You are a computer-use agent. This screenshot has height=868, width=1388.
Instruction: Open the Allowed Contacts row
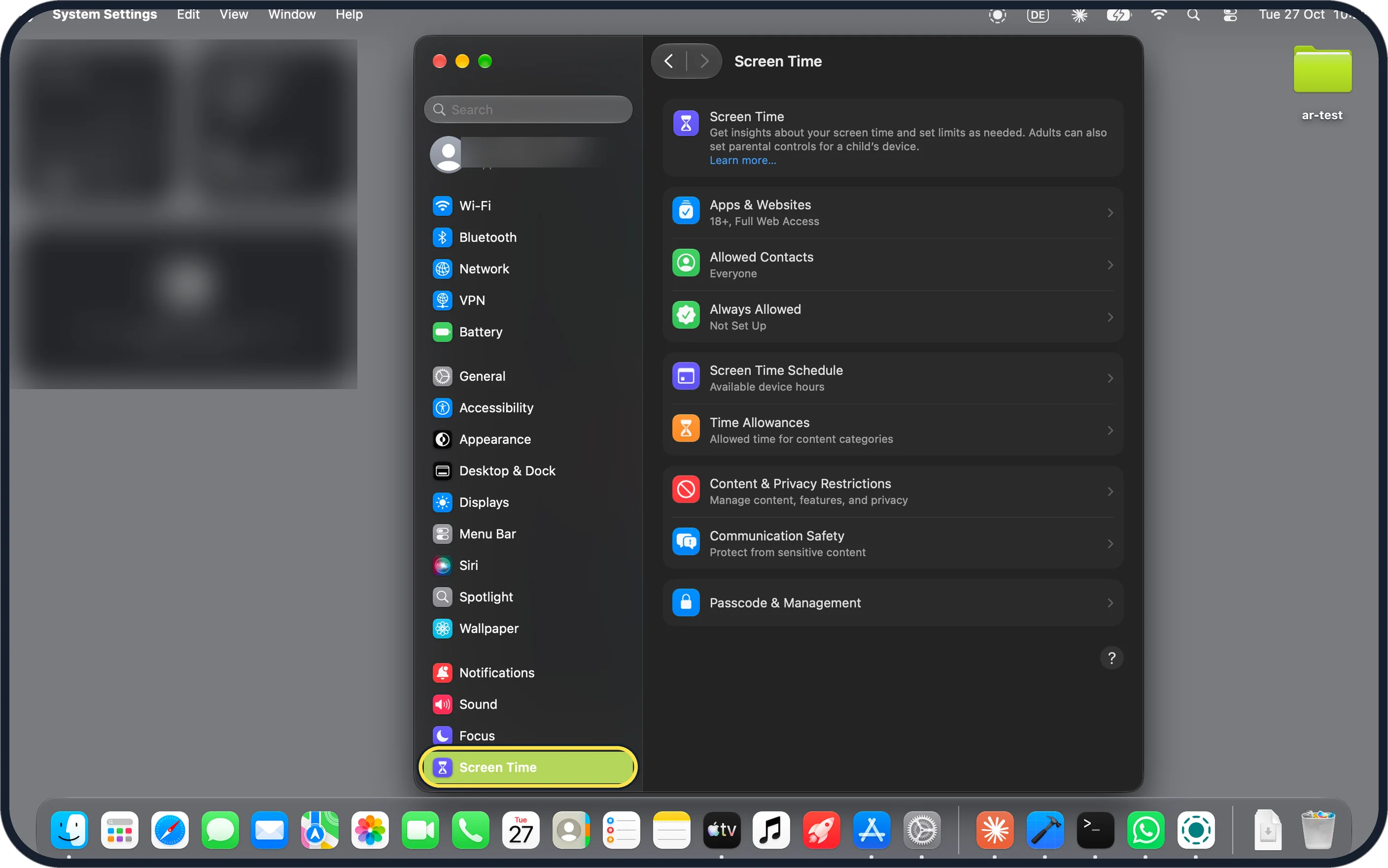tap(893, 265)
